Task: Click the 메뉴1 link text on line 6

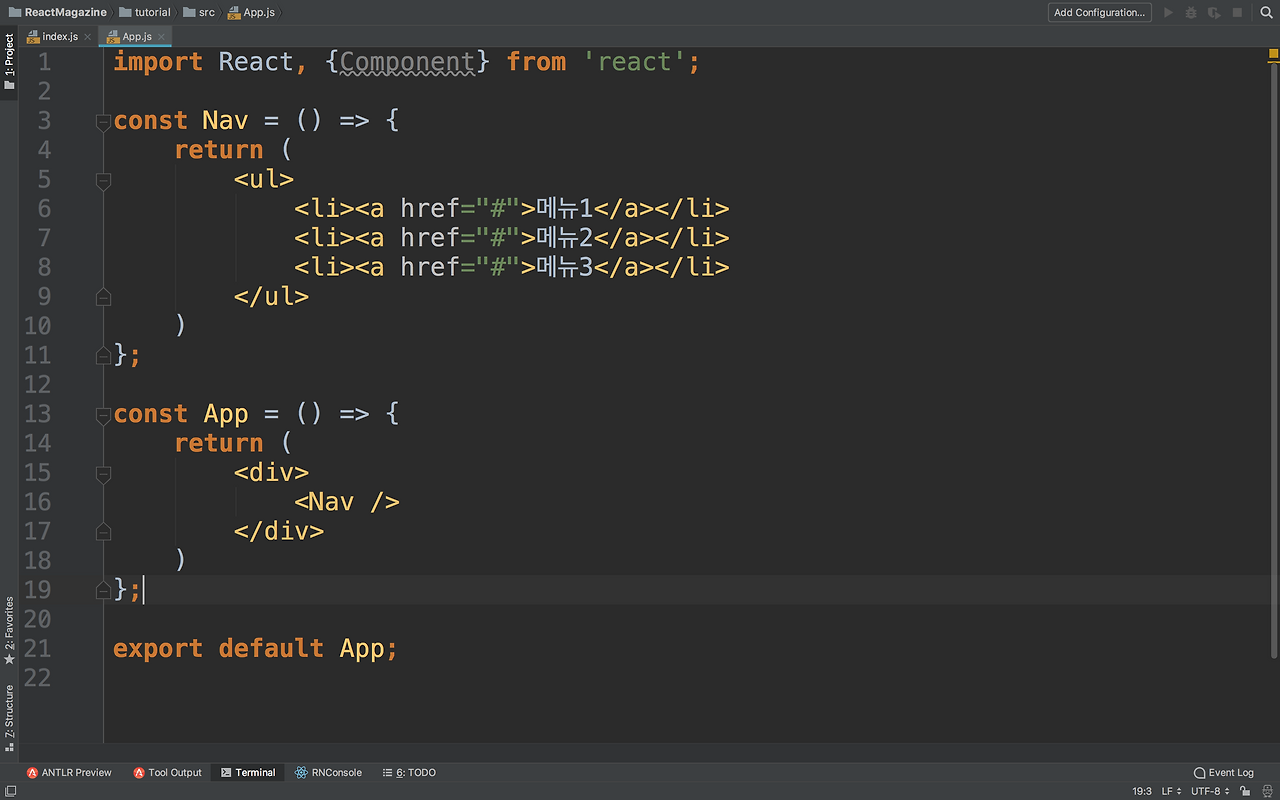Action: tap(564, 208)
